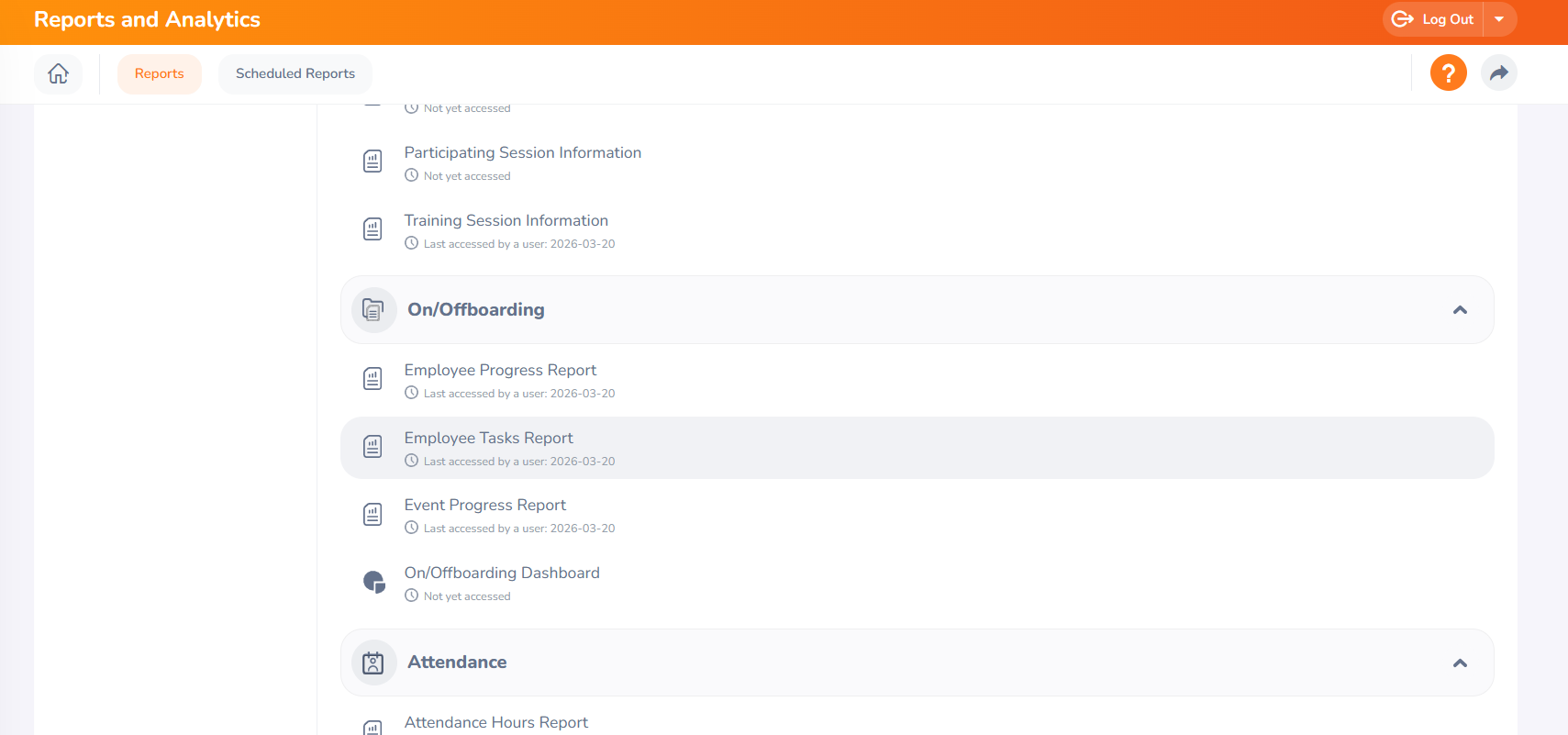Click the share arrow icon
Screen dimensions: 1568x735
tap(1498, 73)
